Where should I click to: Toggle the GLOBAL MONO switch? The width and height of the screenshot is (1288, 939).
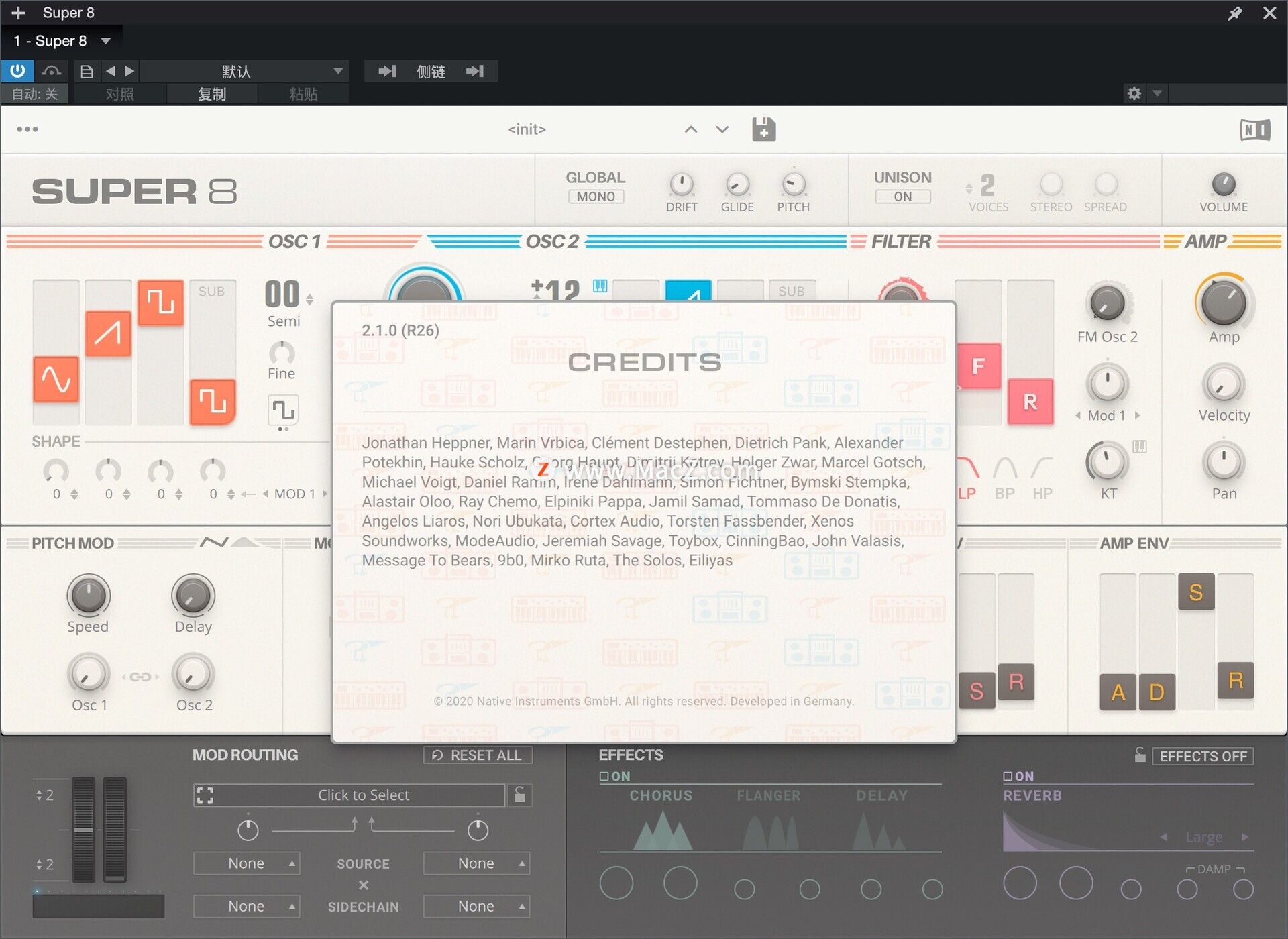click(596, 197)
